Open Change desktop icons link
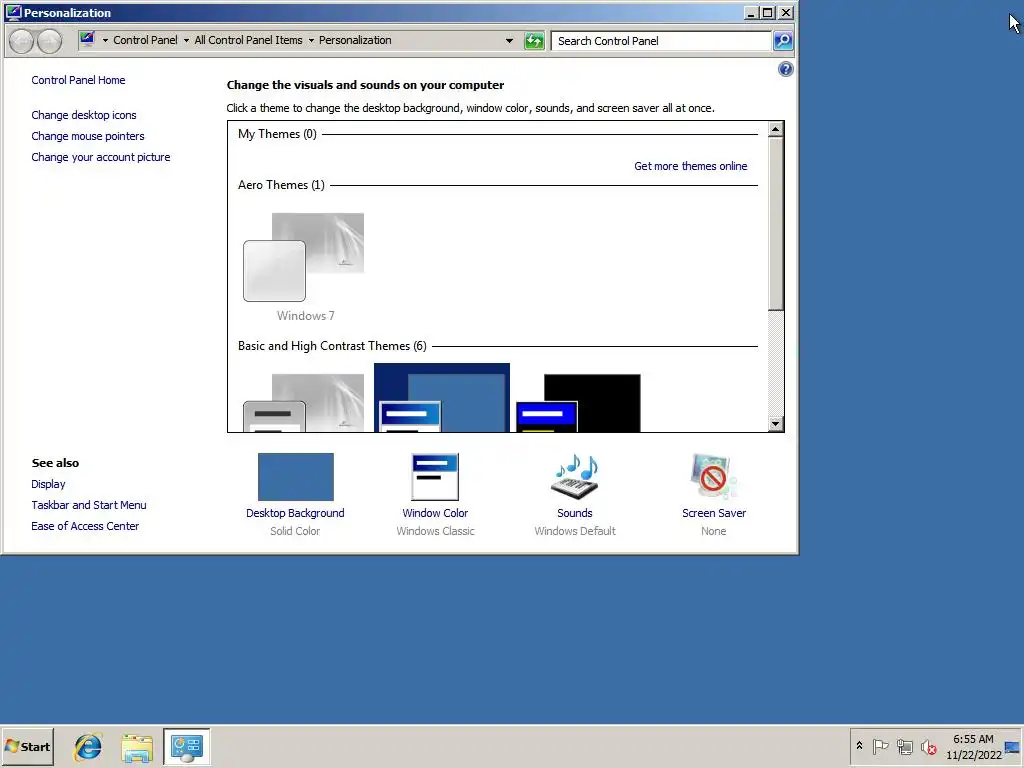Viewport: 1024px width, 768px height. coord(84,115)
